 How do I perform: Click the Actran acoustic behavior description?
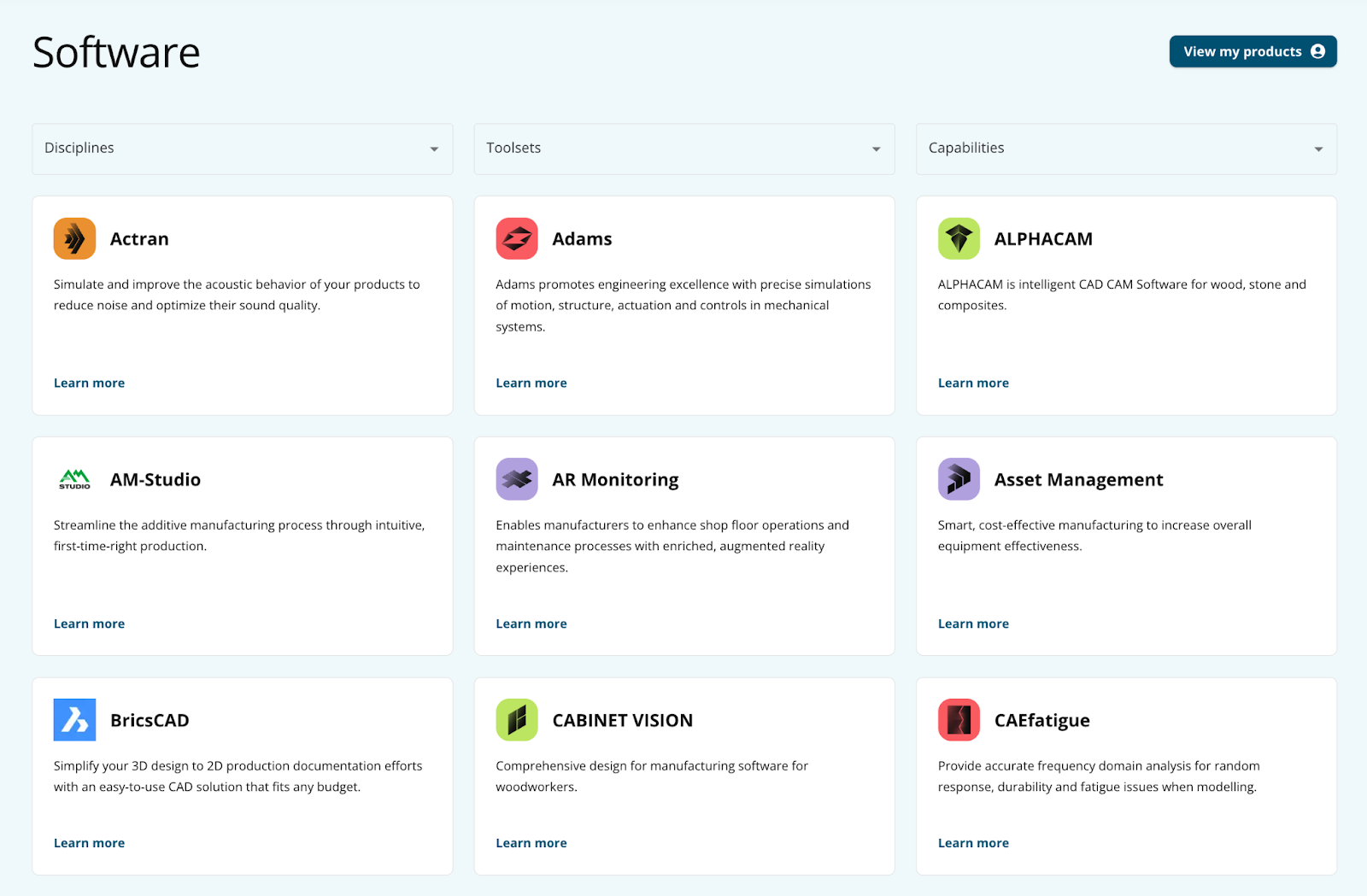[x=237, y=295]
